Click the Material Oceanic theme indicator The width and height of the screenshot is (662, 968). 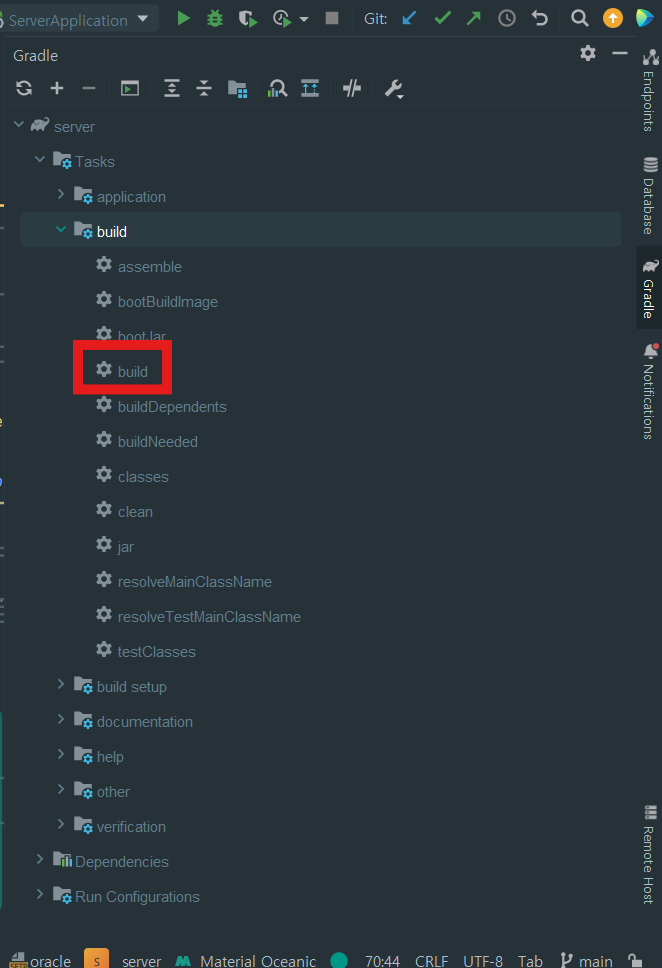(x=246, y=961)
